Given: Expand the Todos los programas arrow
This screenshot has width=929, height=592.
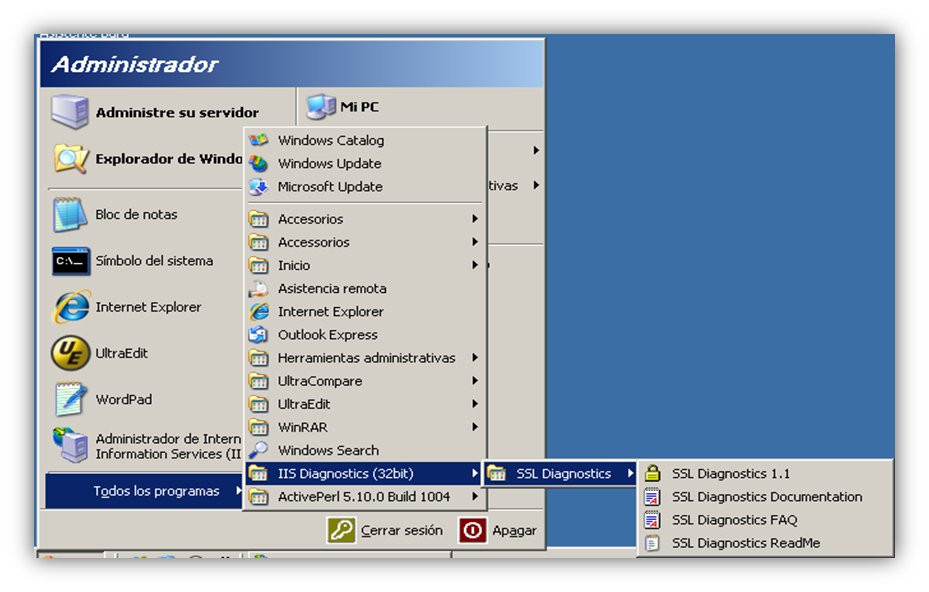Looking at the screenshot, I should (x=238, y=491).
